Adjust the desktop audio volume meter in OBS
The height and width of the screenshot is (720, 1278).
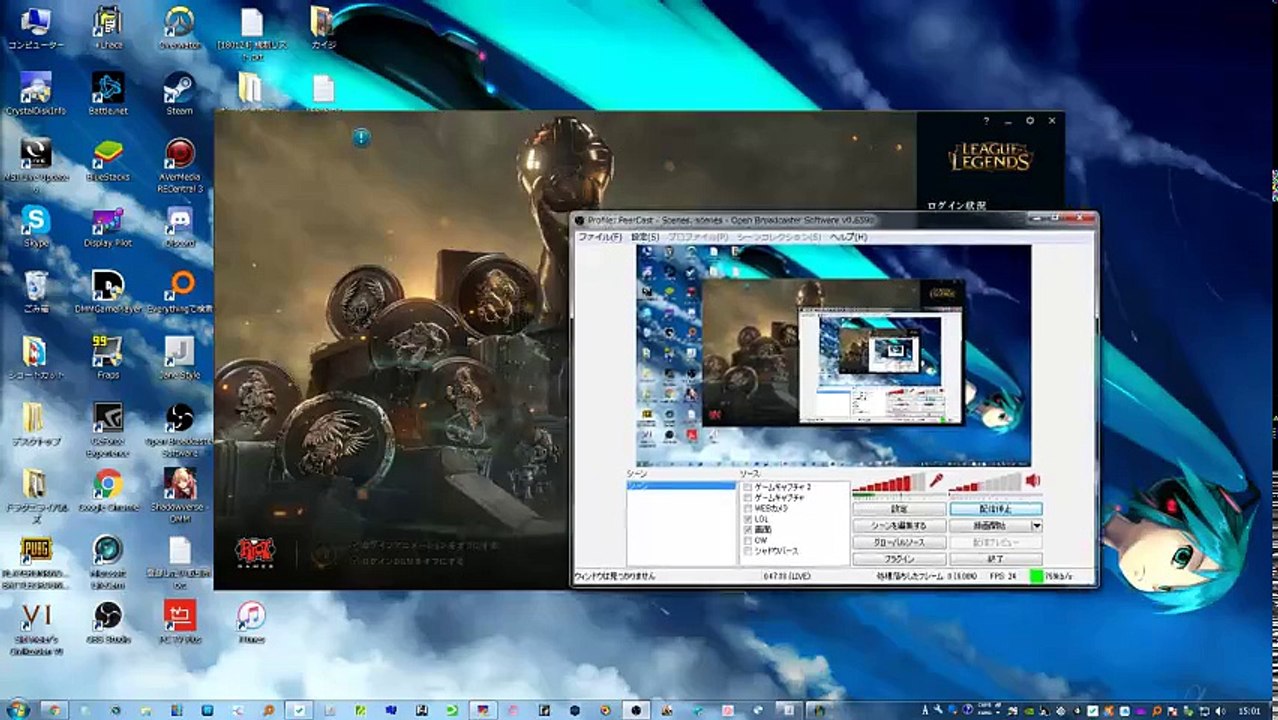click(985, 483)
